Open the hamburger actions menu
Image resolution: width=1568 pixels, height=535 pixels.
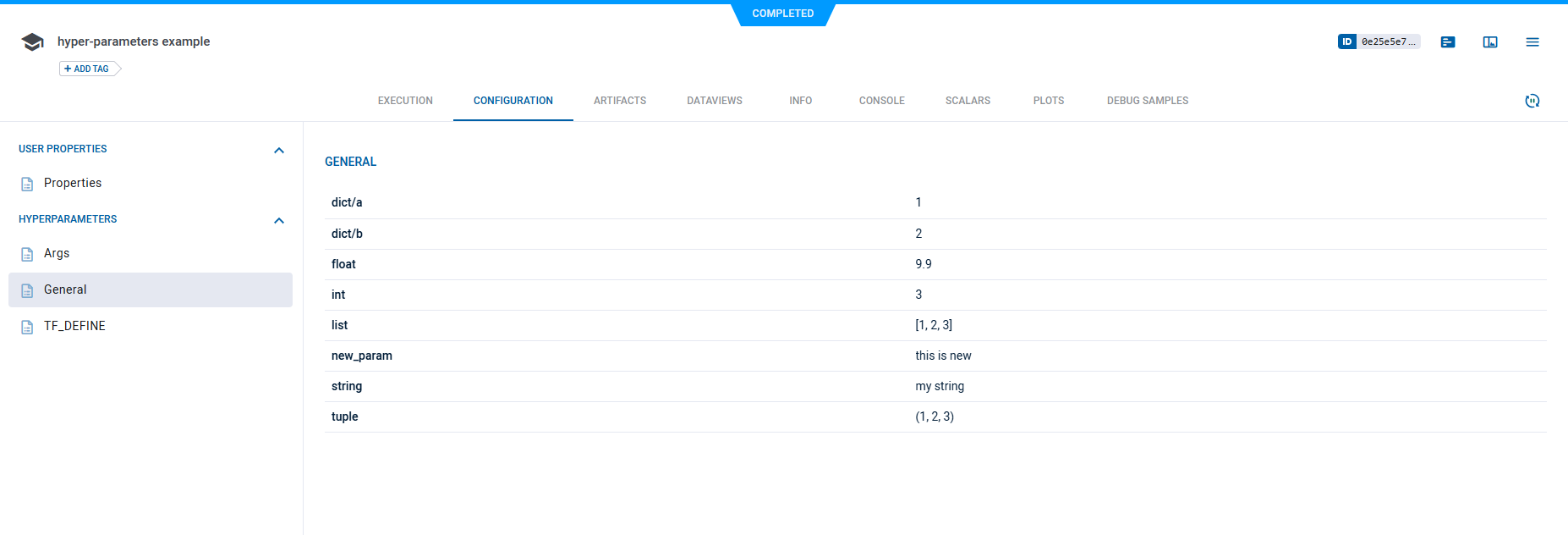(1532, 41)
